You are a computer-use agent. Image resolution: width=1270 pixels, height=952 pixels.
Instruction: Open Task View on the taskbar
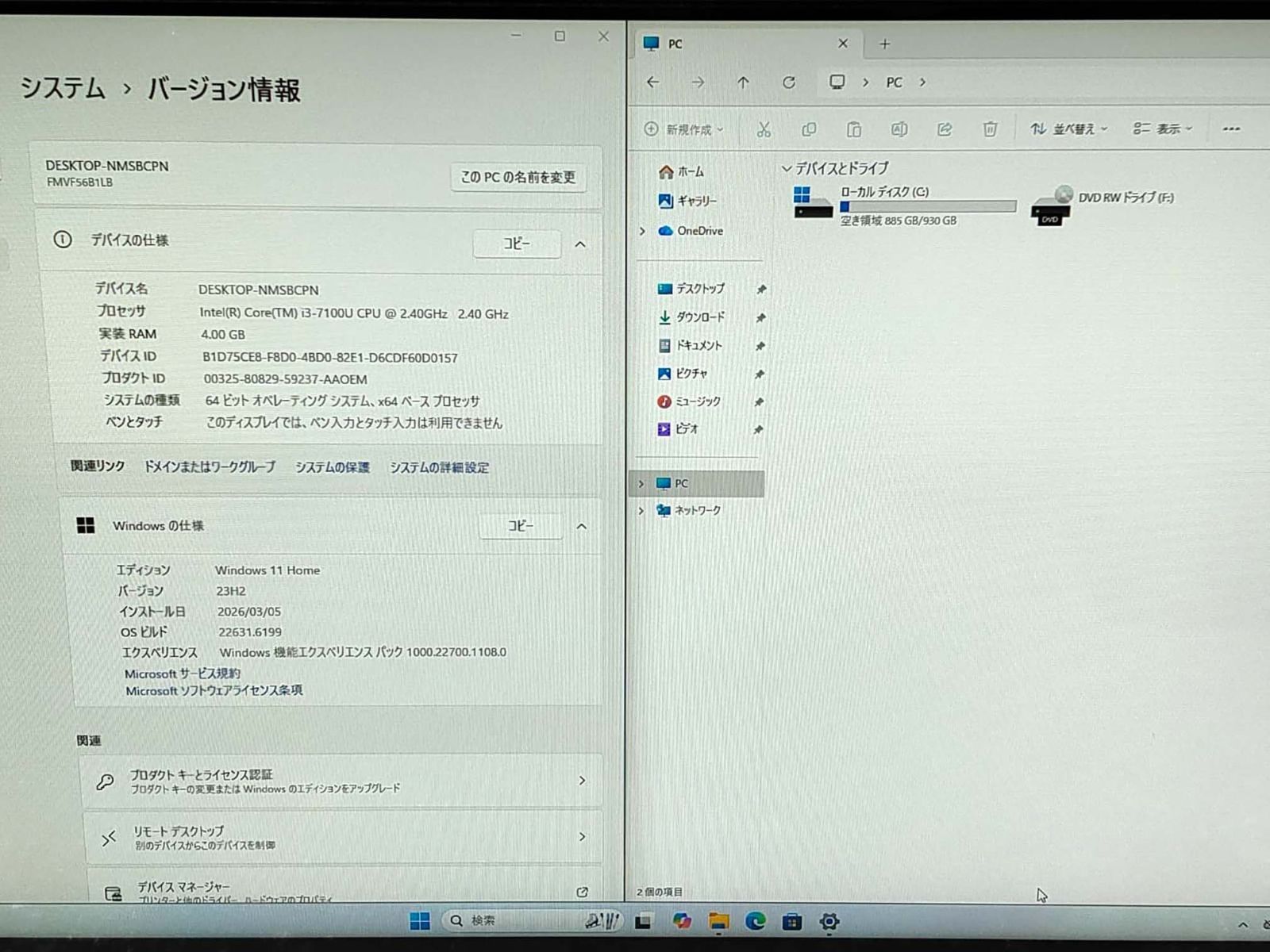point(644,921)
